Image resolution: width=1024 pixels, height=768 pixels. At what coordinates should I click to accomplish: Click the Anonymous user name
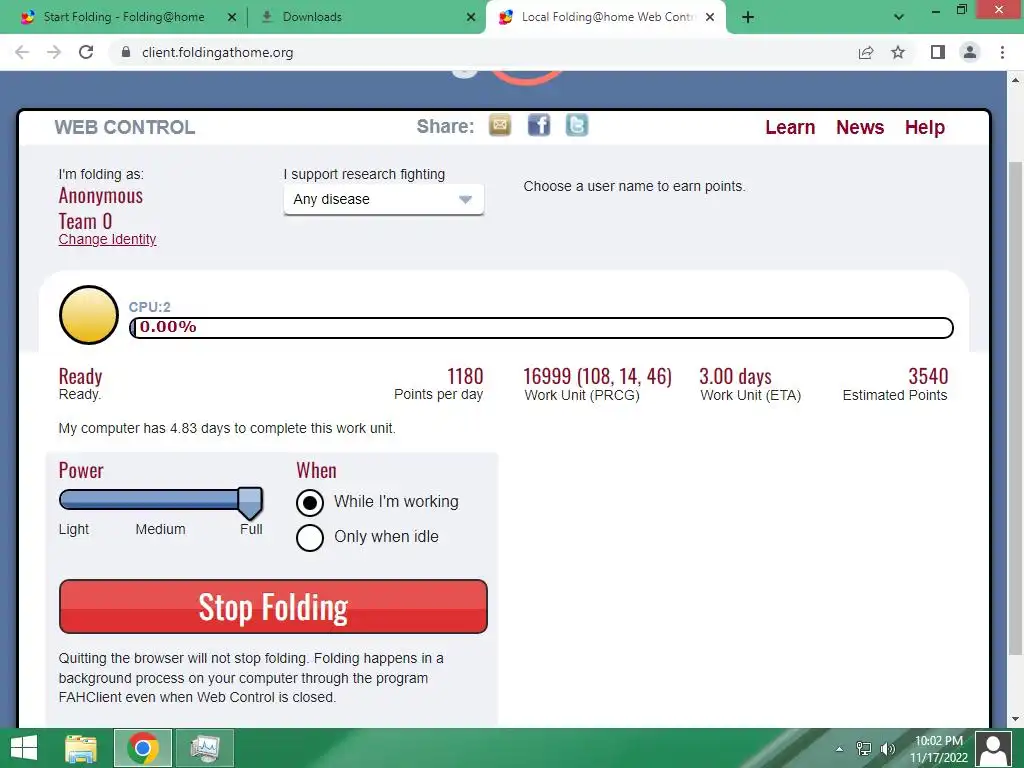101,196
